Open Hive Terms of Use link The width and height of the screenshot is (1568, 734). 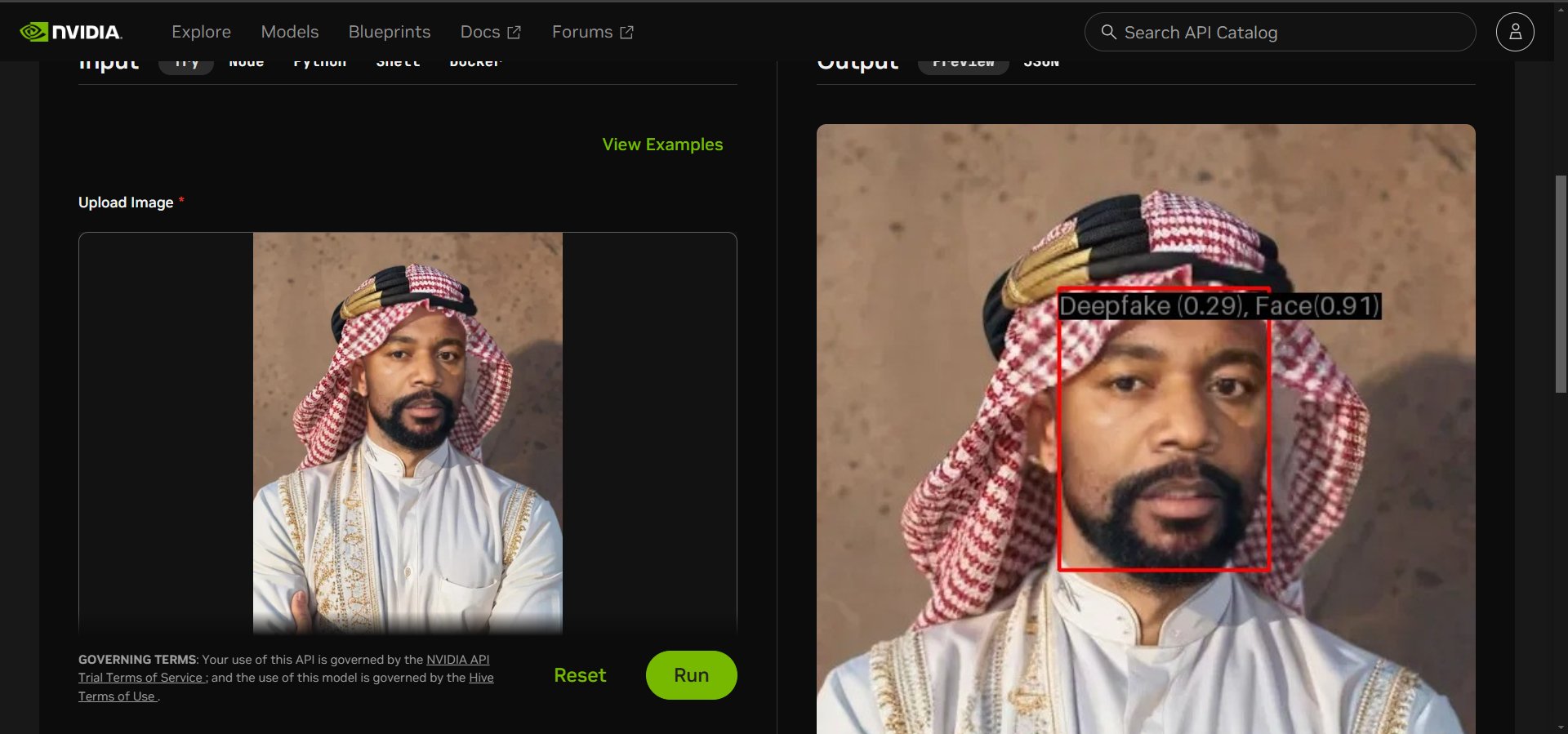[286, 687]
